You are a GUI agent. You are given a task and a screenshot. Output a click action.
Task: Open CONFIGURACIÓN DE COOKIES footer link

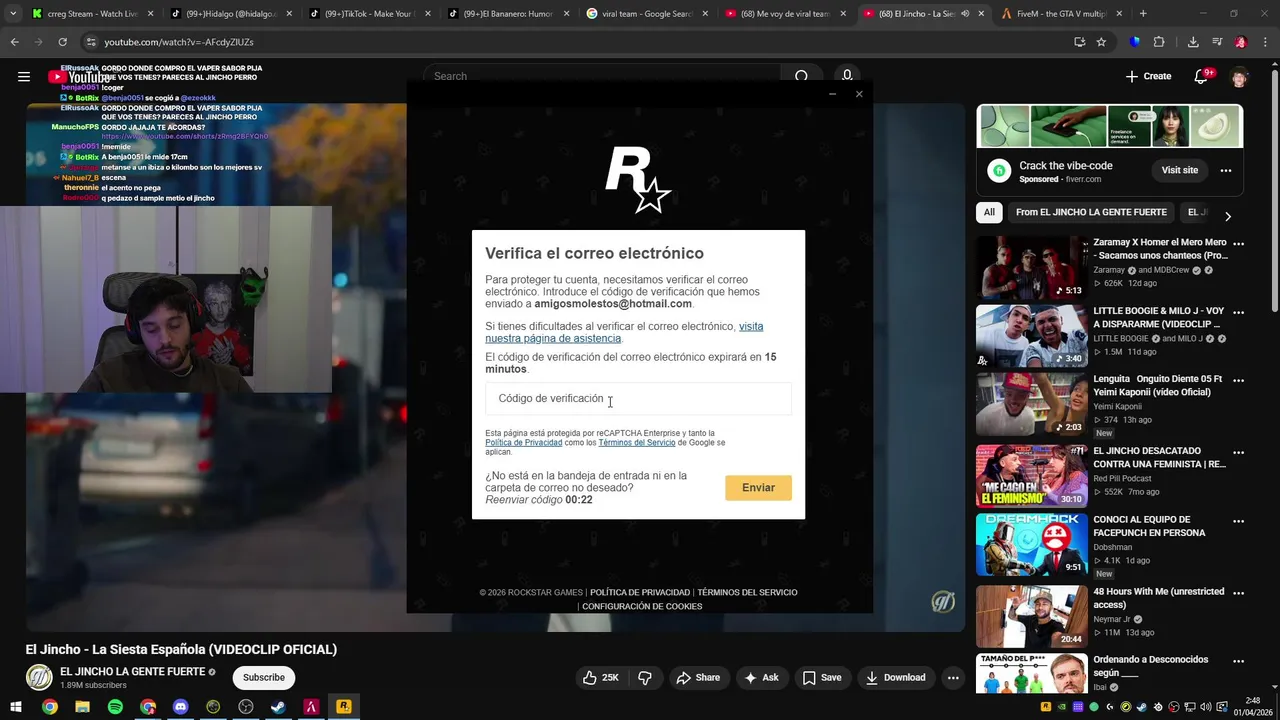pos(642,606)
